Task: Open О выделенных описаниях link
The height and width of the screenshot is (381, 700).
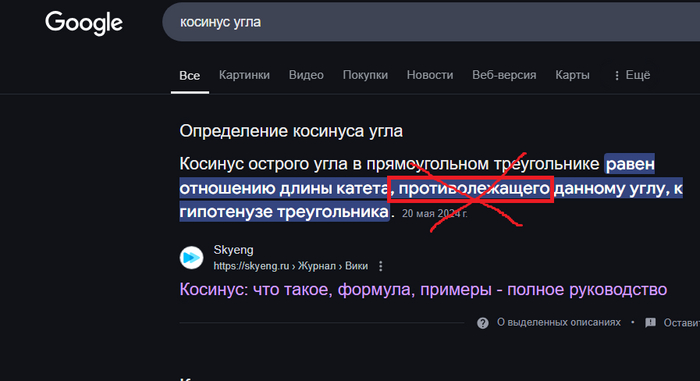Action: 558,322
